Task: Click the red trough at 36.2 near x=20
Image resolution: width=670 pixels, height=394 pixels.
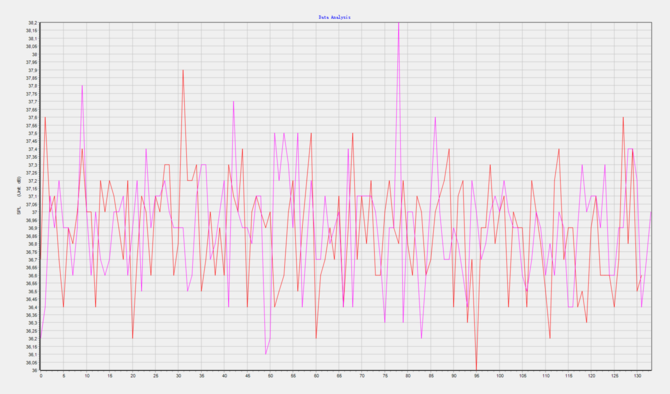Action: pyautogui.click(x=132, y=338)
